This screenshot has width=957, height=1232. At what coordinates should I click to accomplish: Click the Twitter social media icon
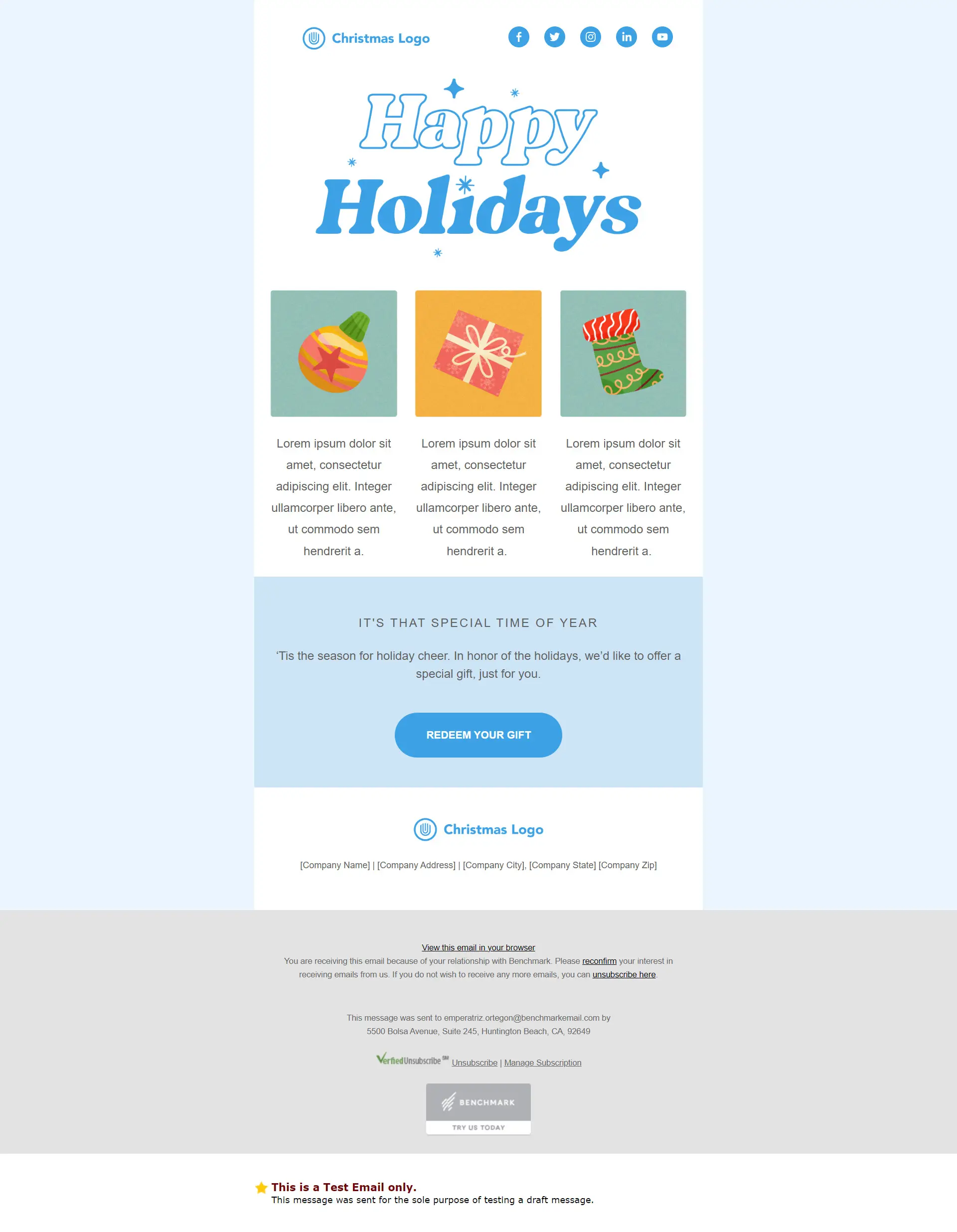555,37
